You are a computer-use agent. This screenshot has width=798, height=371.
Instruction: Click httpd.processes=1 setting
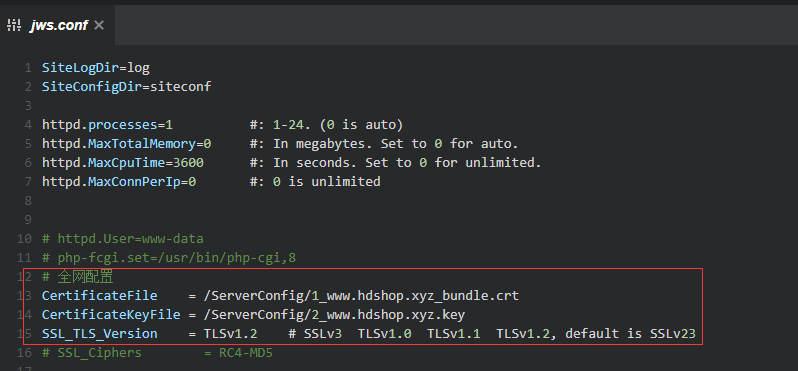[107, 125]
